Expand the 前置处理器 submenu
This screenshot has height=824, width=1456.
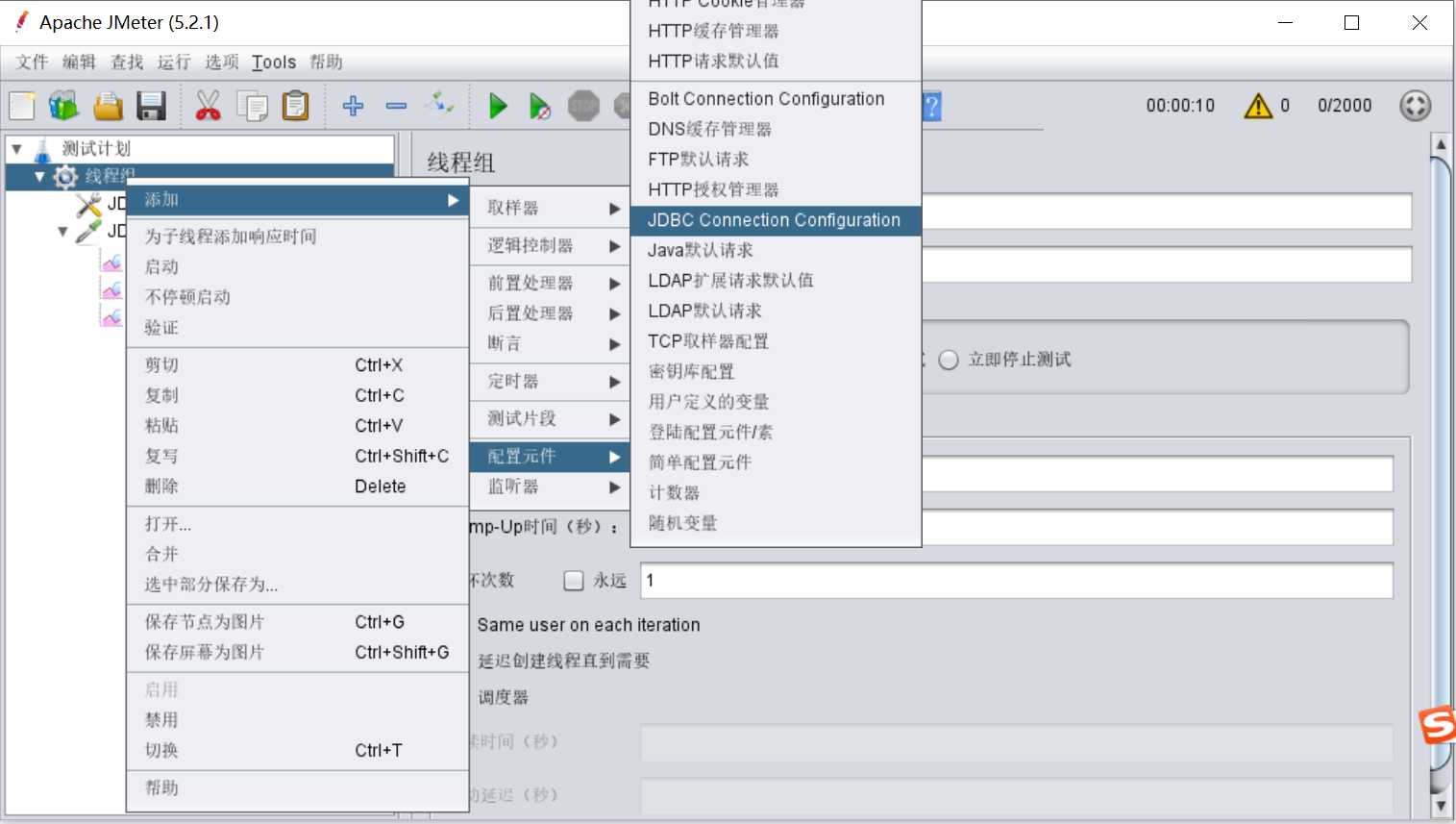[550, 283]
